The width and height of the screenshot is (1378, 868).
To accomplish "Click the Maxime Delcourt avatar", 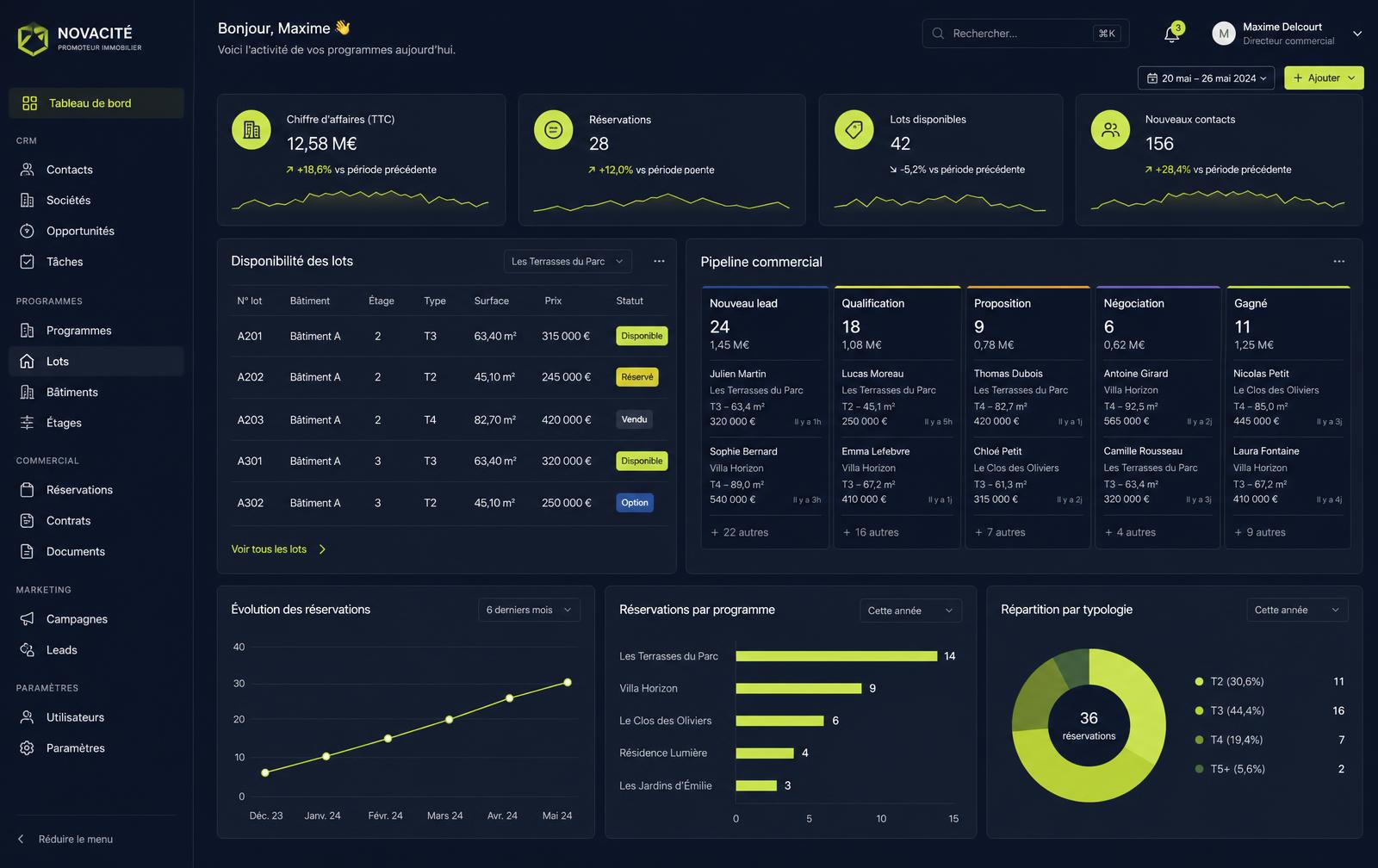I will tap(1223, 34).
